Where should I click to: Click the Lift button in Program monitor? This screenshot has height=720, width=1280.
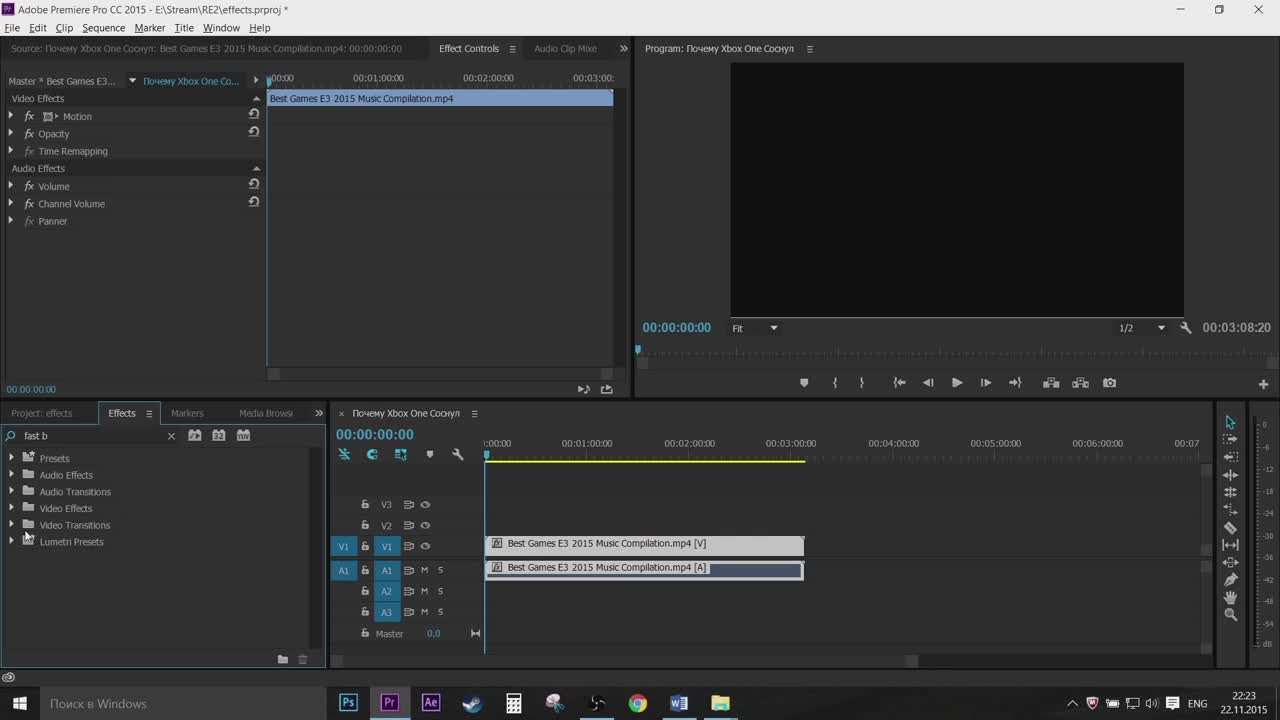[1051, 383]
